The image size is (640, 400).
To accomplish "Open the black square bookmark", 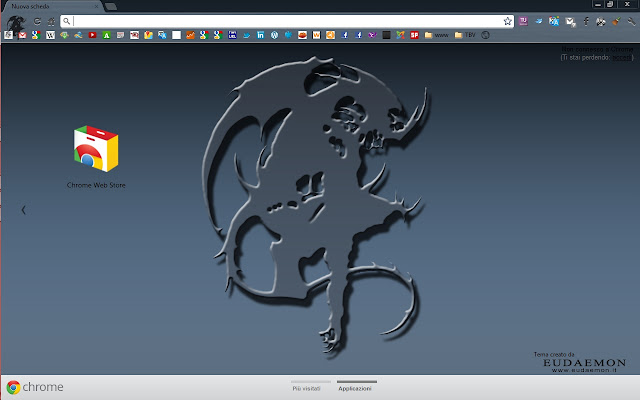I will (387, 35).
